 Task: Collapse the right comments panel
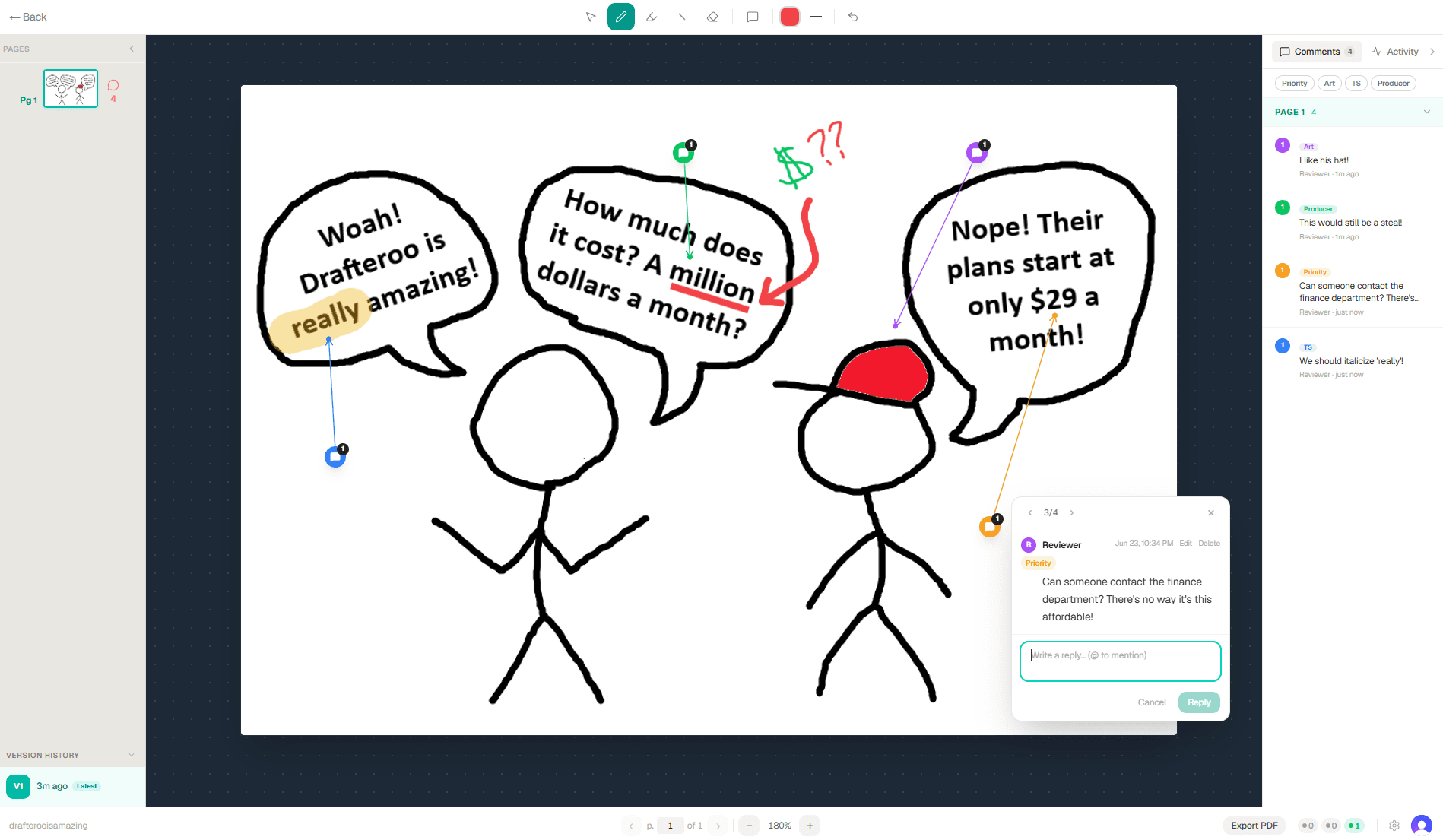1432,52
